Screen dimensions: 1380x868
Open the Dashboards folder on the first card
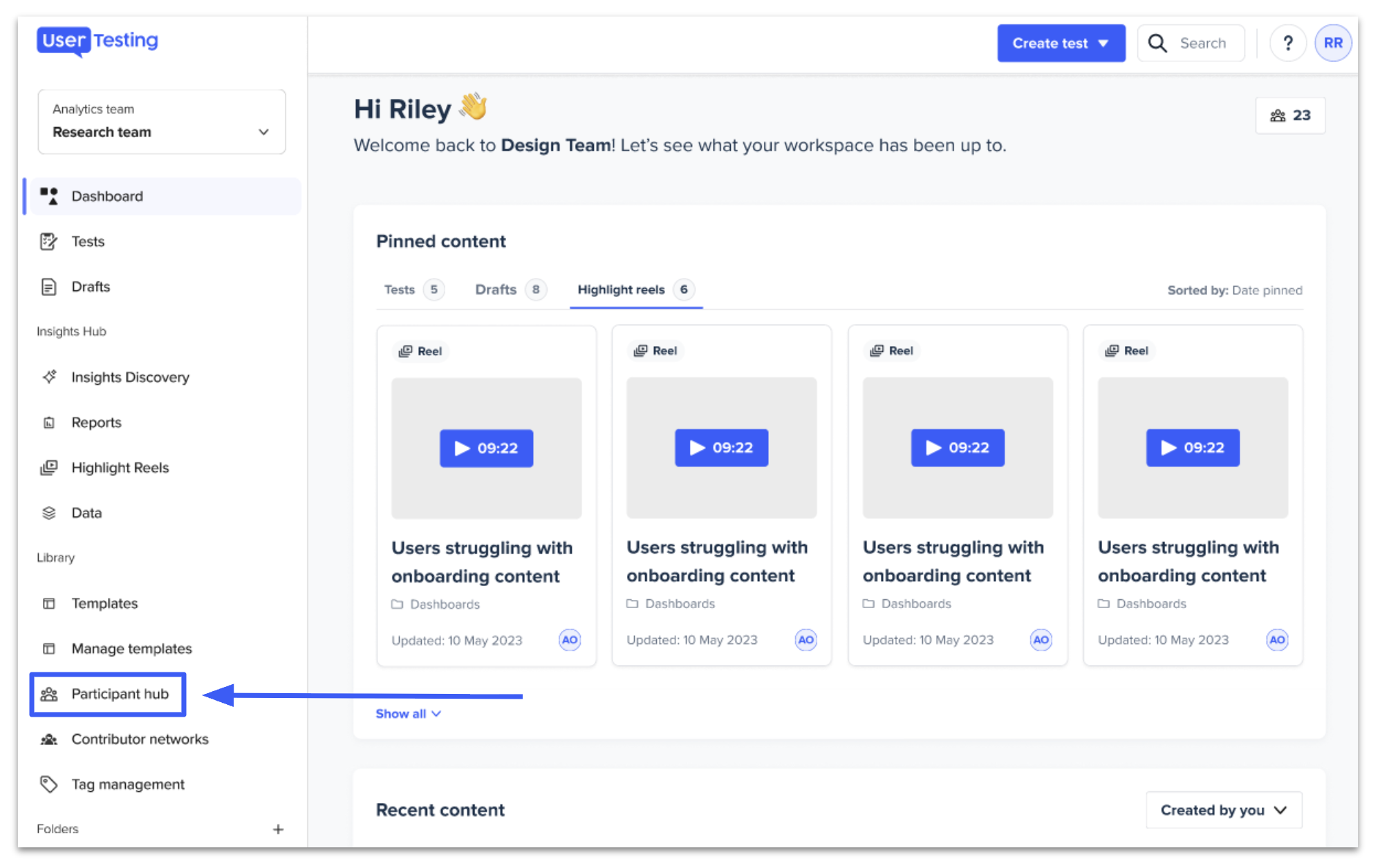point(436,605)
